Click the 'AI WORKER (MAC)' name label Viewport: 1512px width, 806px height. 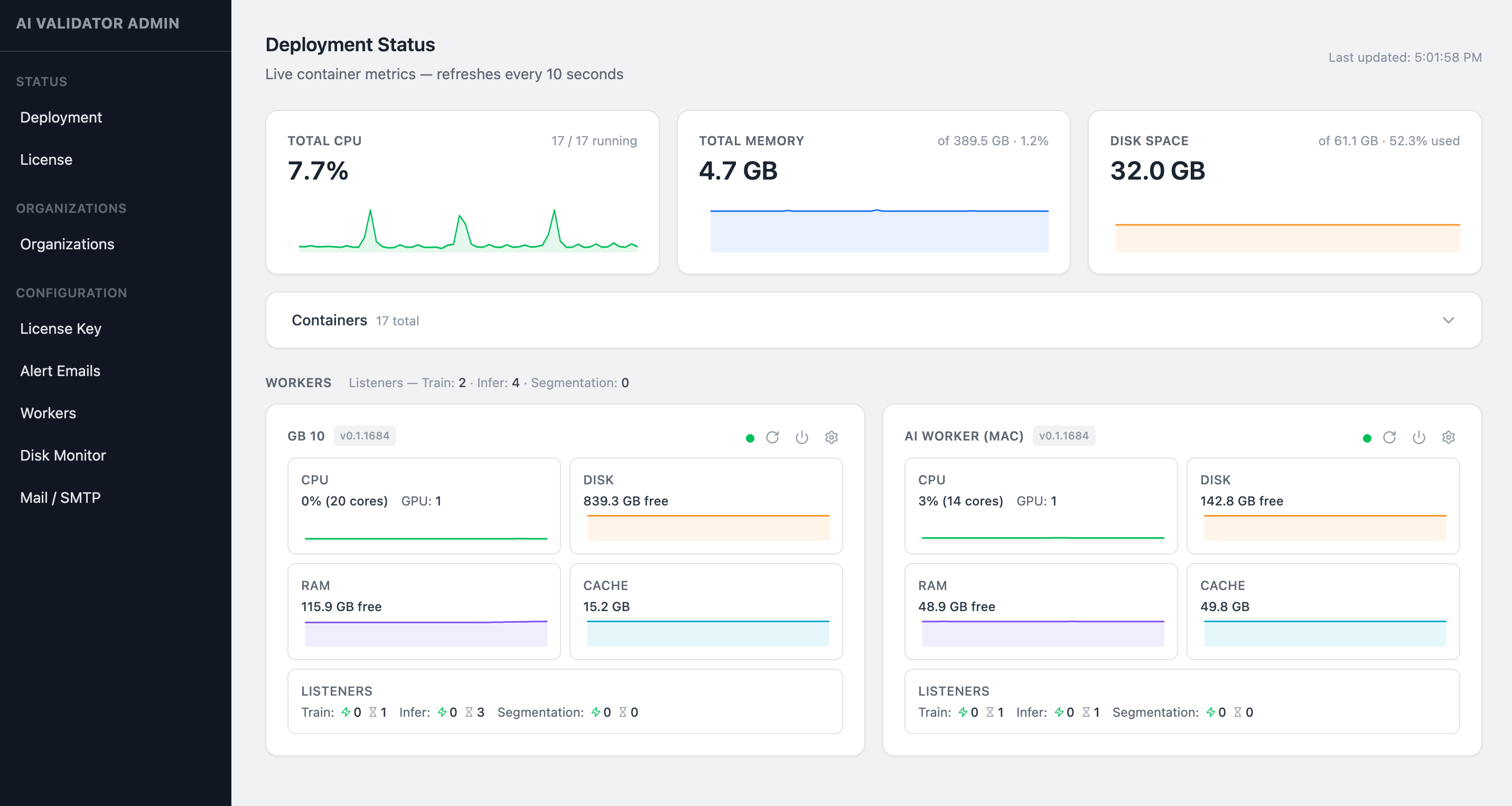click(964, 436)
